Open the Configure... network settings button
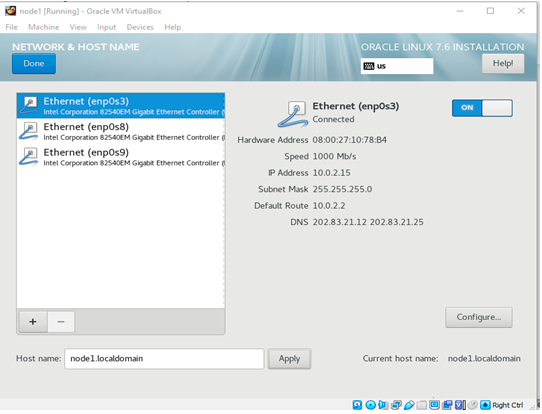542x414 pixels. click(479, 317)
